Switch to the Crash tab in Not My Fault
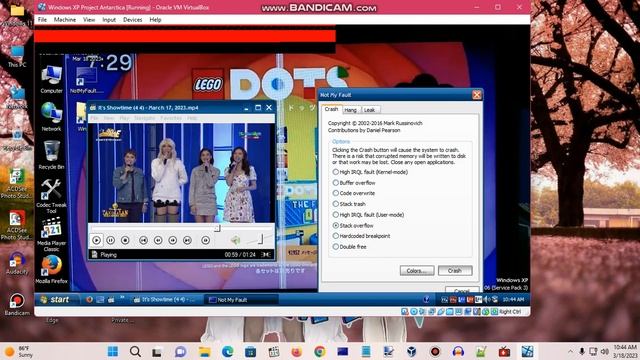Viewport: 640px width, 360px height. (x=331, y=109)
